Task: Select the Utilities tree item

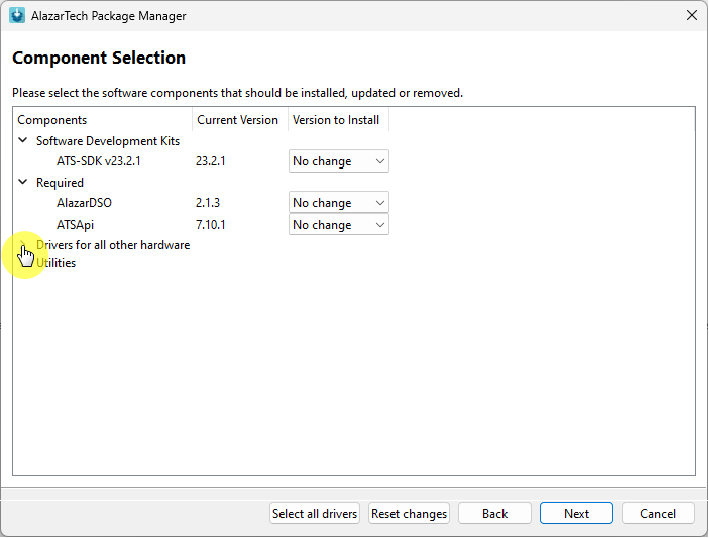Action: [x=56, y=263]
